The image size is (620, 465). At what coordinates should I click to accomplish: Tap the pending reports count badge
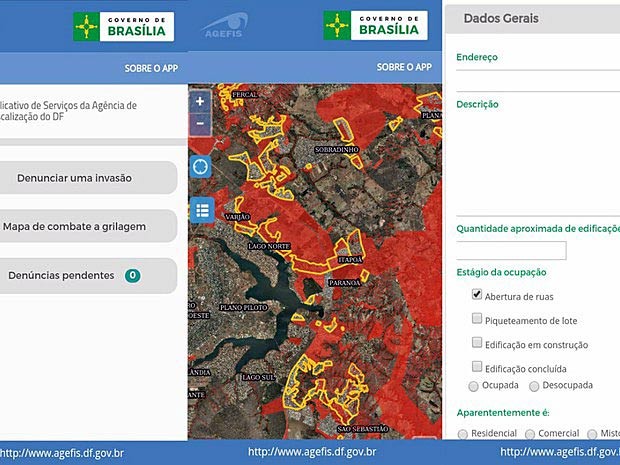[x=132, y=275]
